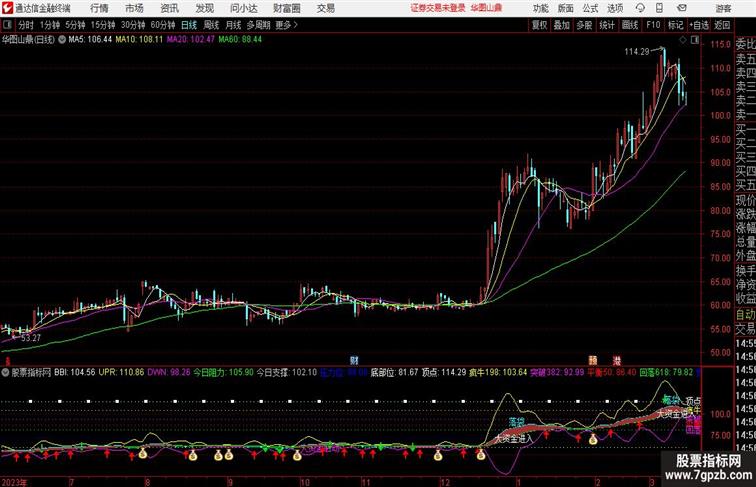Open the 行情 menu
756x487 pixels.
tap(99, 8)
